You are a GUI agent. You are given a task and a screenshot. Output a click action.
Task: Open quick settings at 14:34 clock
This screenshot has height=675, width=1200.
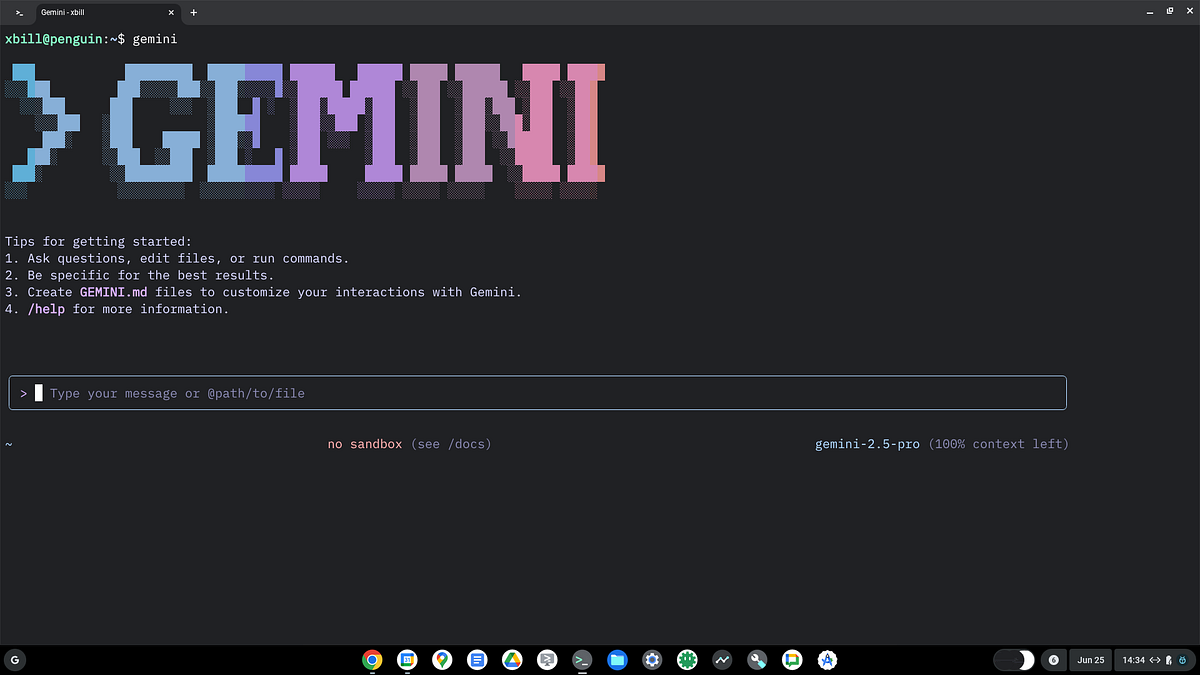[x=1154, y=660]
